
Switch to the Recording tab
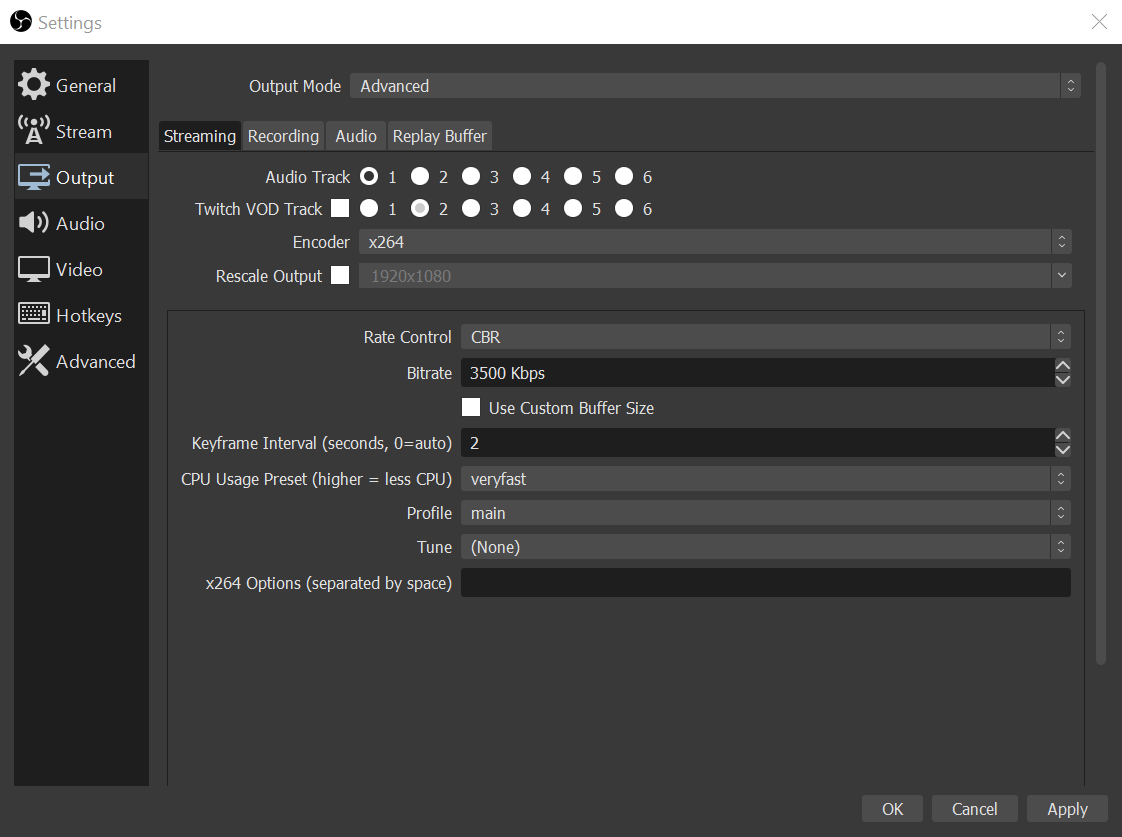[283, 136]
